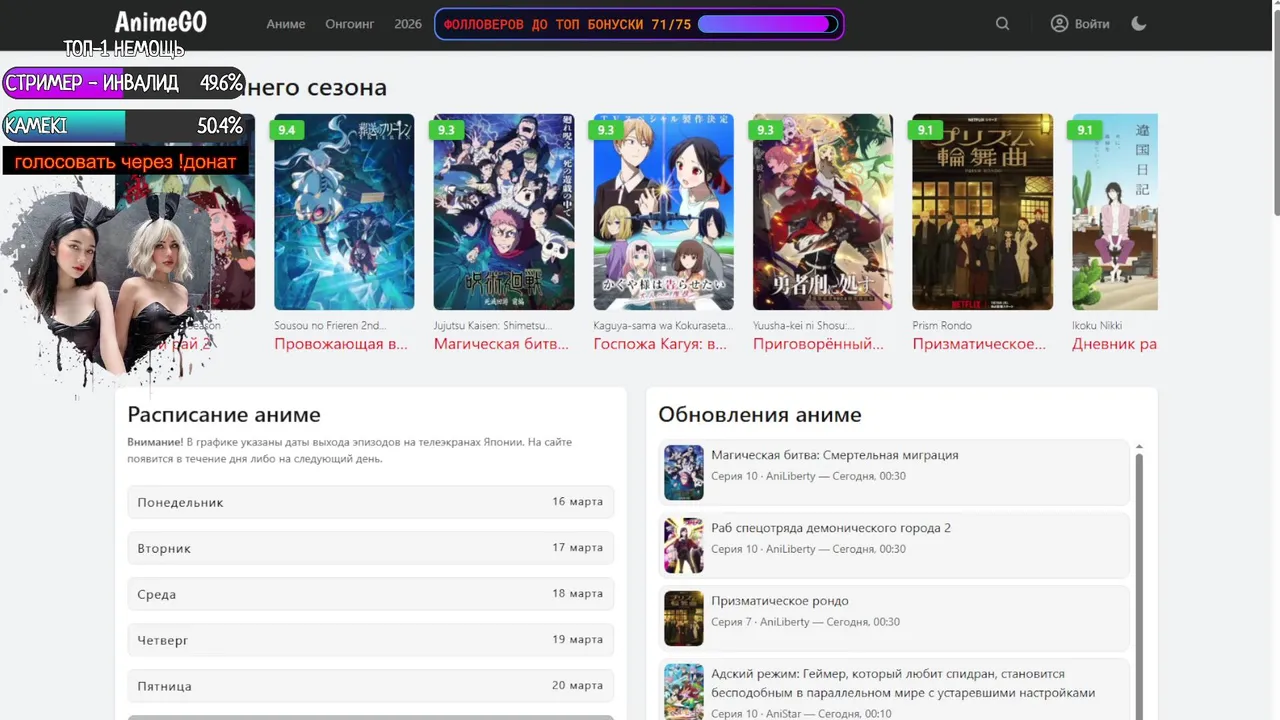
Task: Open the Онгоинг menu item
Action: tap(350, 24)
